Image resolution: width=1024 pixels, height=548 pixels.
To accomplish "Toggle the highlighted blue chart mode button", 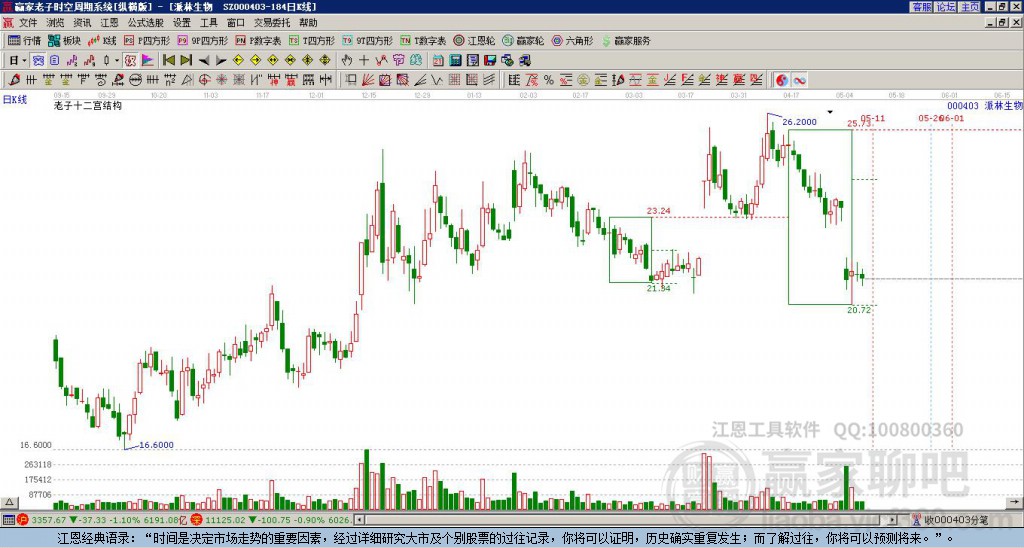I will pyautogui.click(x=39, y=61).
